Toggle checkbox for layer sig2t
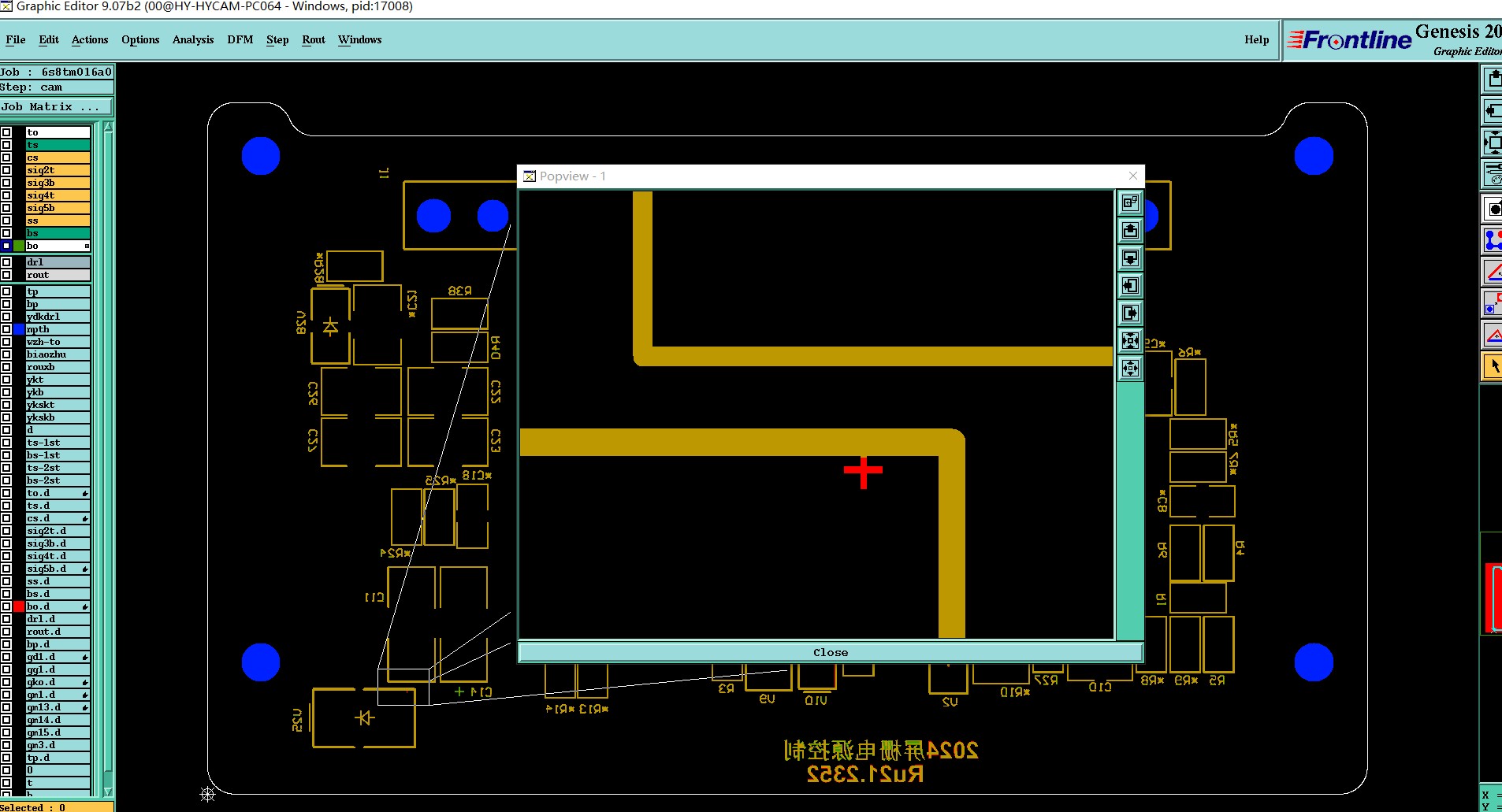The height and width of the screenshot is (812, 1502). click(x=6, y=170)
